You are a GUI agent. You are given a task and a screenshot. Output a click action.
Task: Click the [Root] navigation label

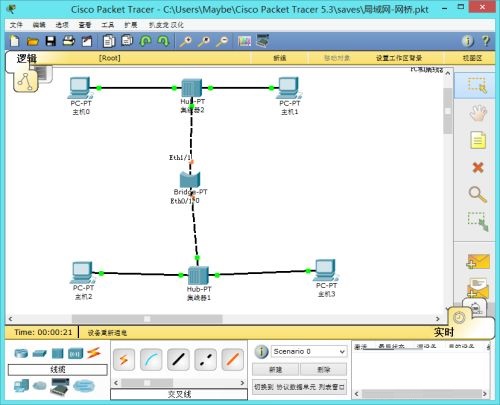(x=109, y=58)
